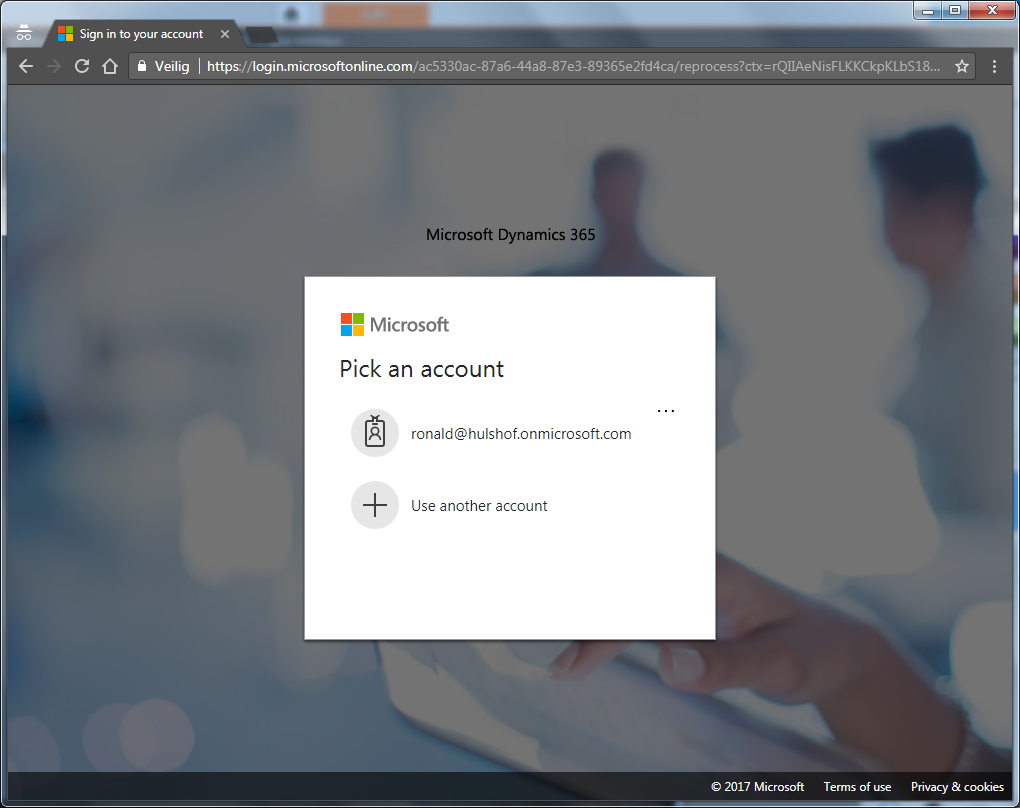Click the '© 2017 Microsoft' footer text
The width and height of the screenshot is (1020, 808).
tap(757, 787)
